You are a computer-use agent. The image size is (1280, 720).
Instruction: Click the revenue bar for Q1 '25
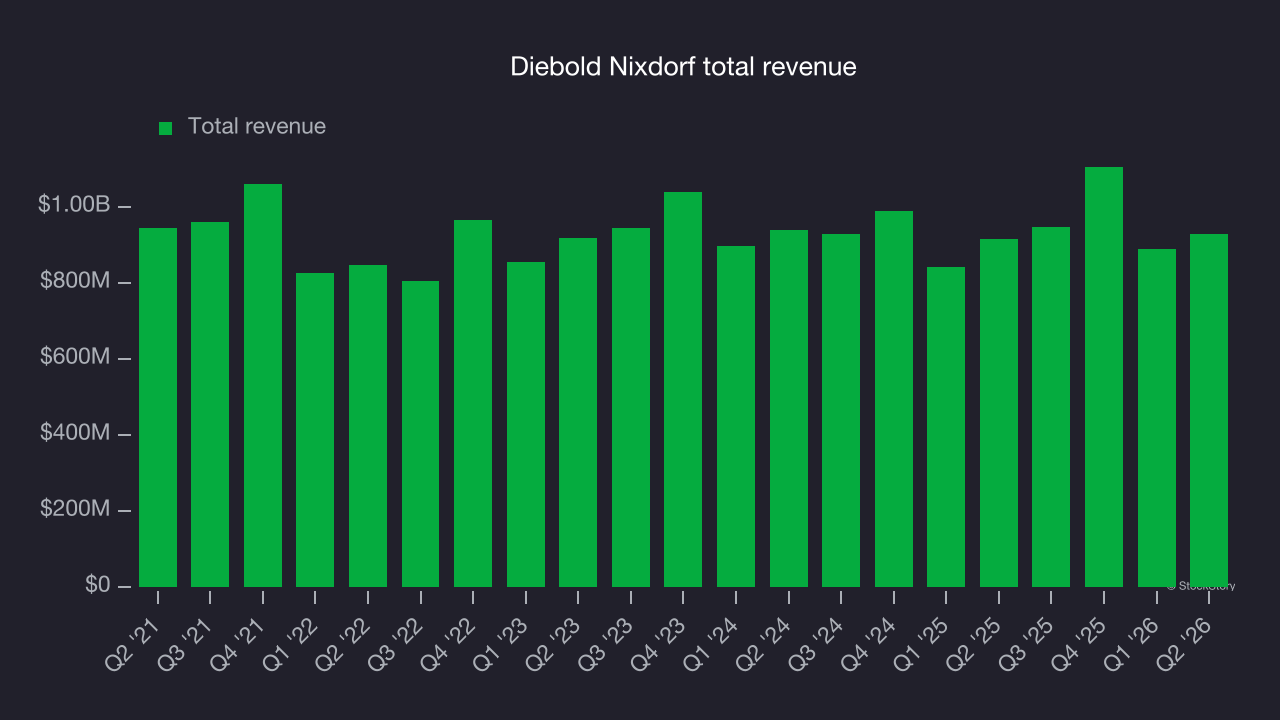pos(946,427)
